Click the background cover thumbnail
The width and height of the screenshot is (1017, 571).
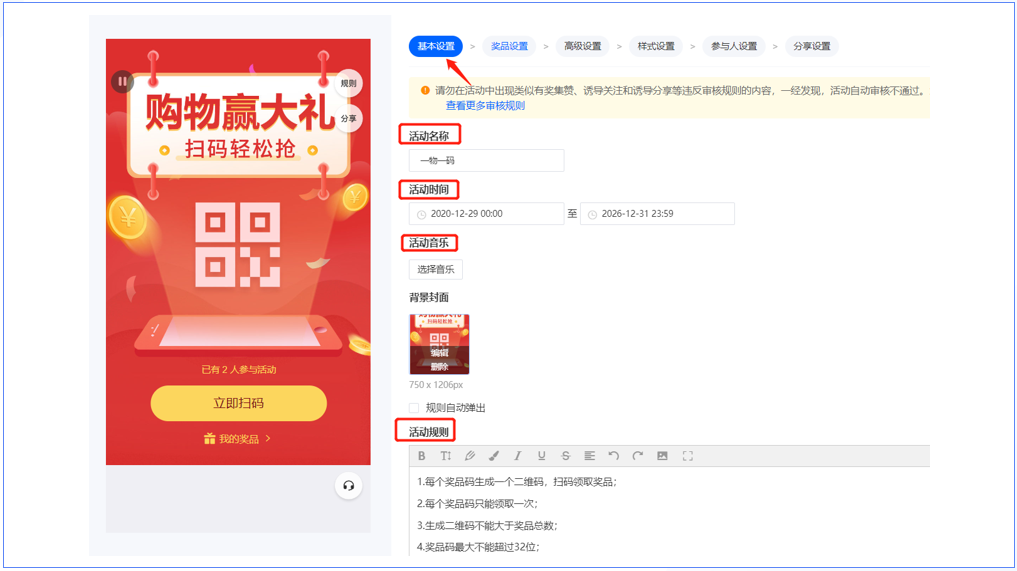(439, 344)
